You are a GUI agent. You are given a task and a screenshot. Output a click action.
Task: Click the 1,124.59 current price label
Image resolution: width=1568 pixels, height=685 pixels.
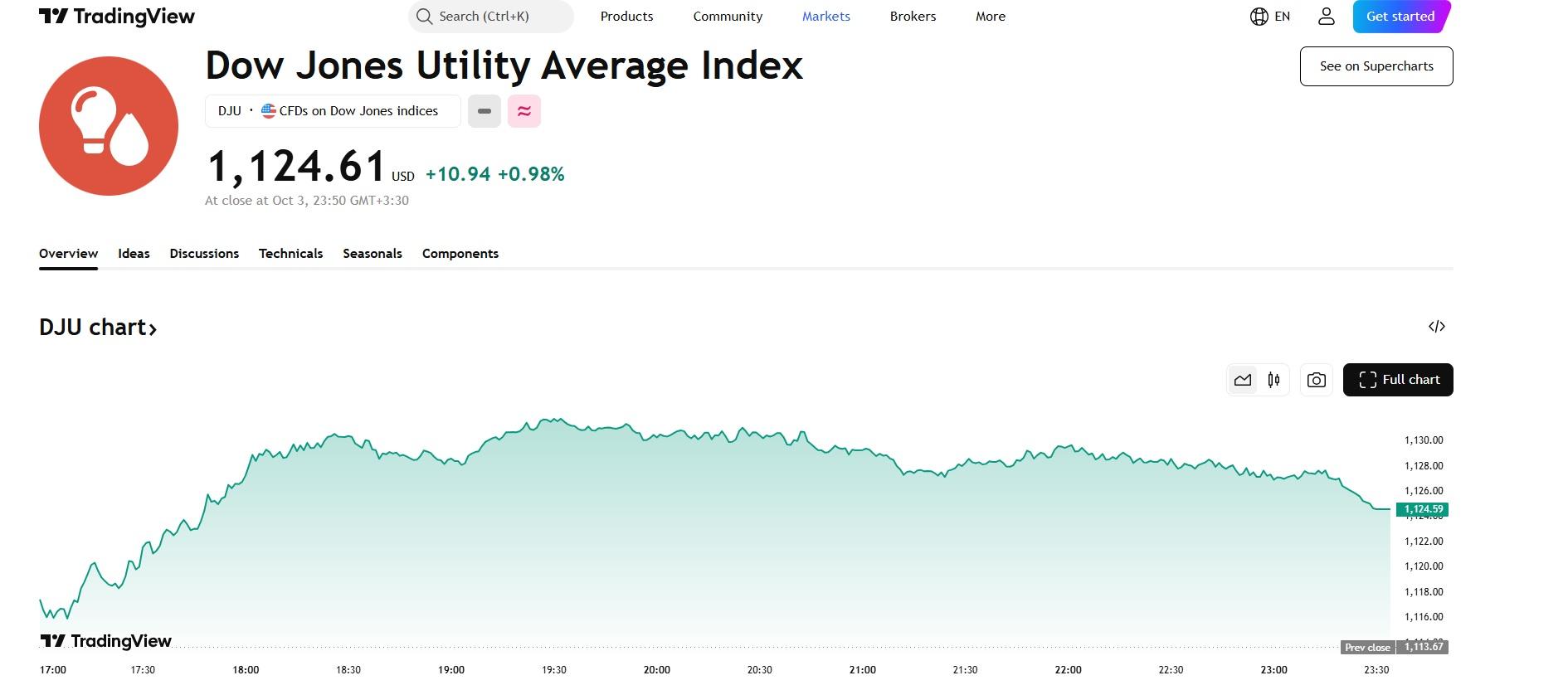click(x=1423, y=509)
